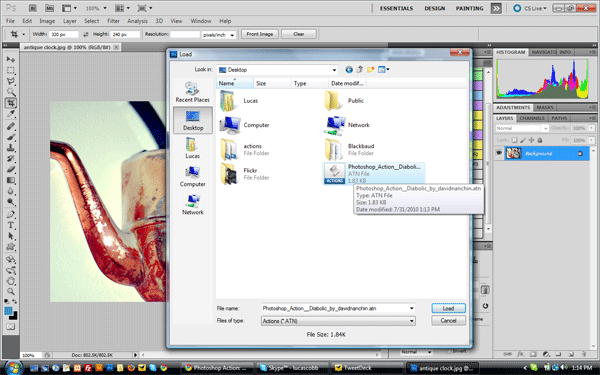Switch to the Design workspace
This screenshot has width=600, height=375.
click(x=435, y=8)
